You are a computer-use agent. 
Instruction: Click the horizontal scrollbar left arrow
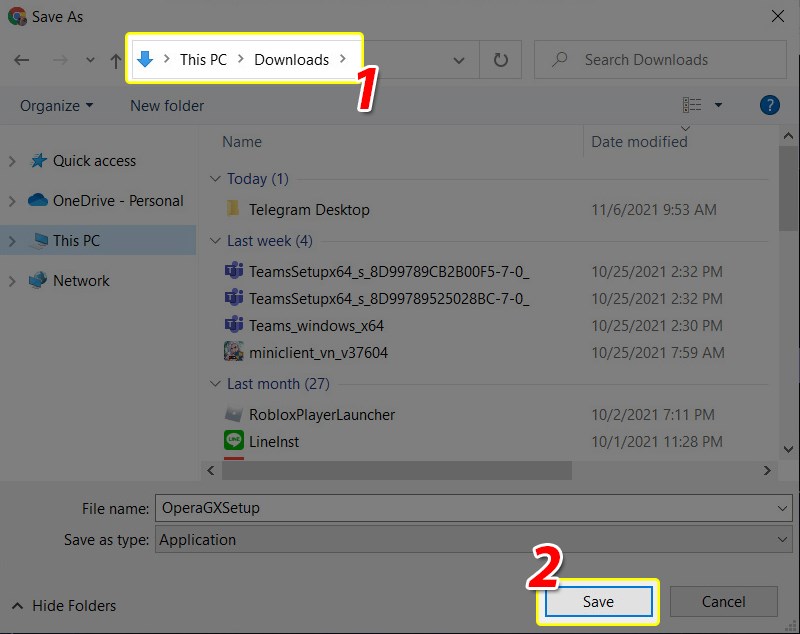click(x=211, y=470)
